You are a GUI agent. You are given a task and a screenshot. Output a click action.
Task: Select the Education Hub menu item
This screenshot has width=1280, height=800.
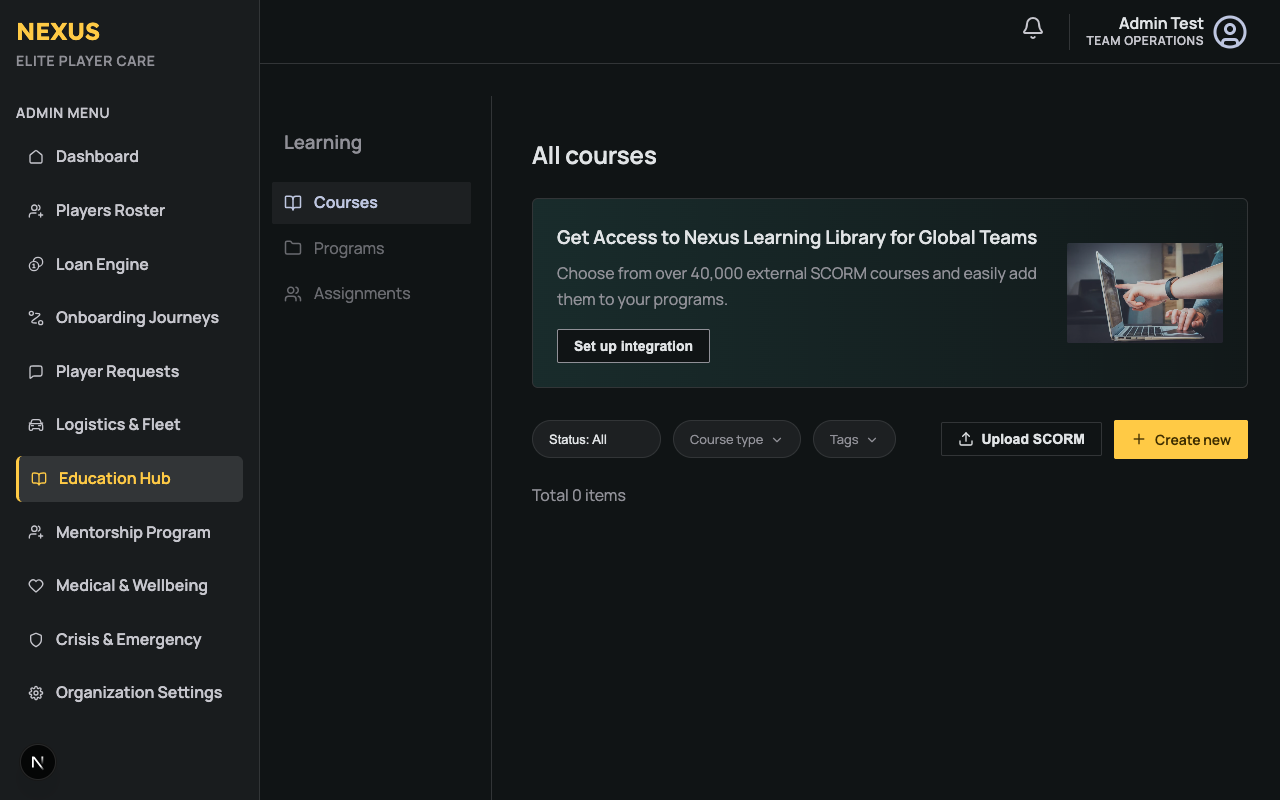129,479
